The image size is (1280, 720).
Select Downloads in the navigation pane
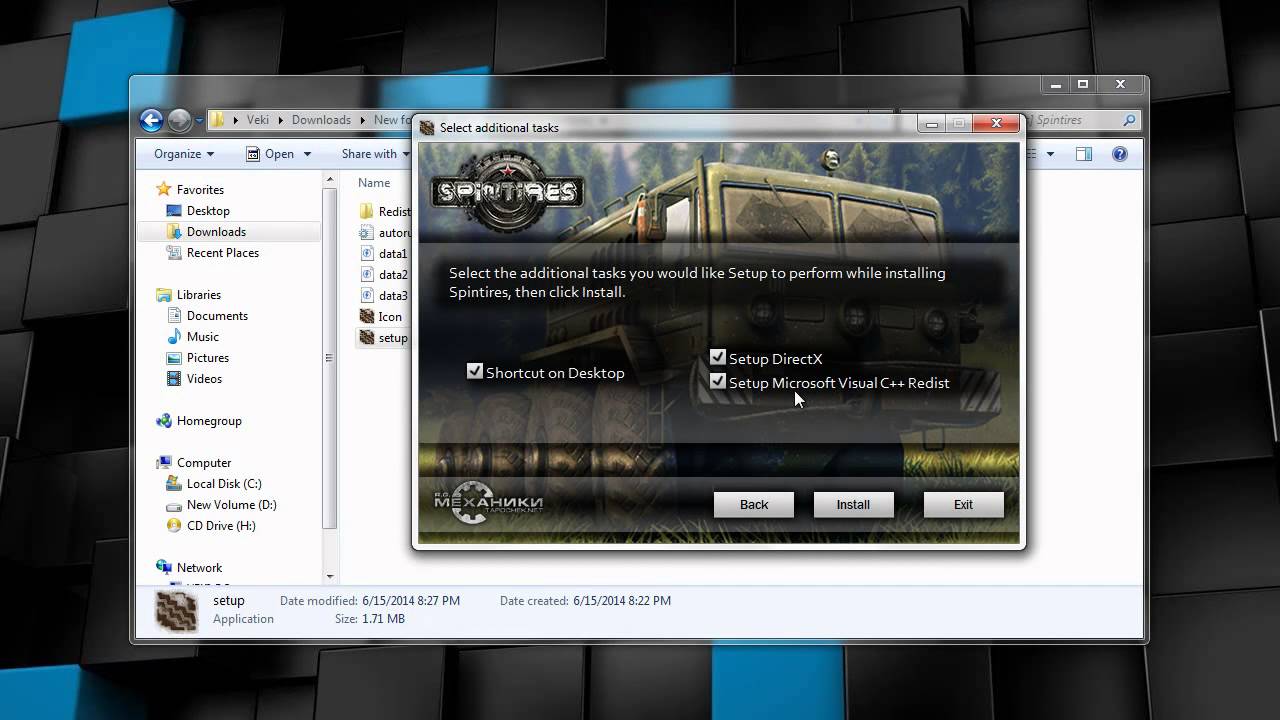[x=216, y=232]
